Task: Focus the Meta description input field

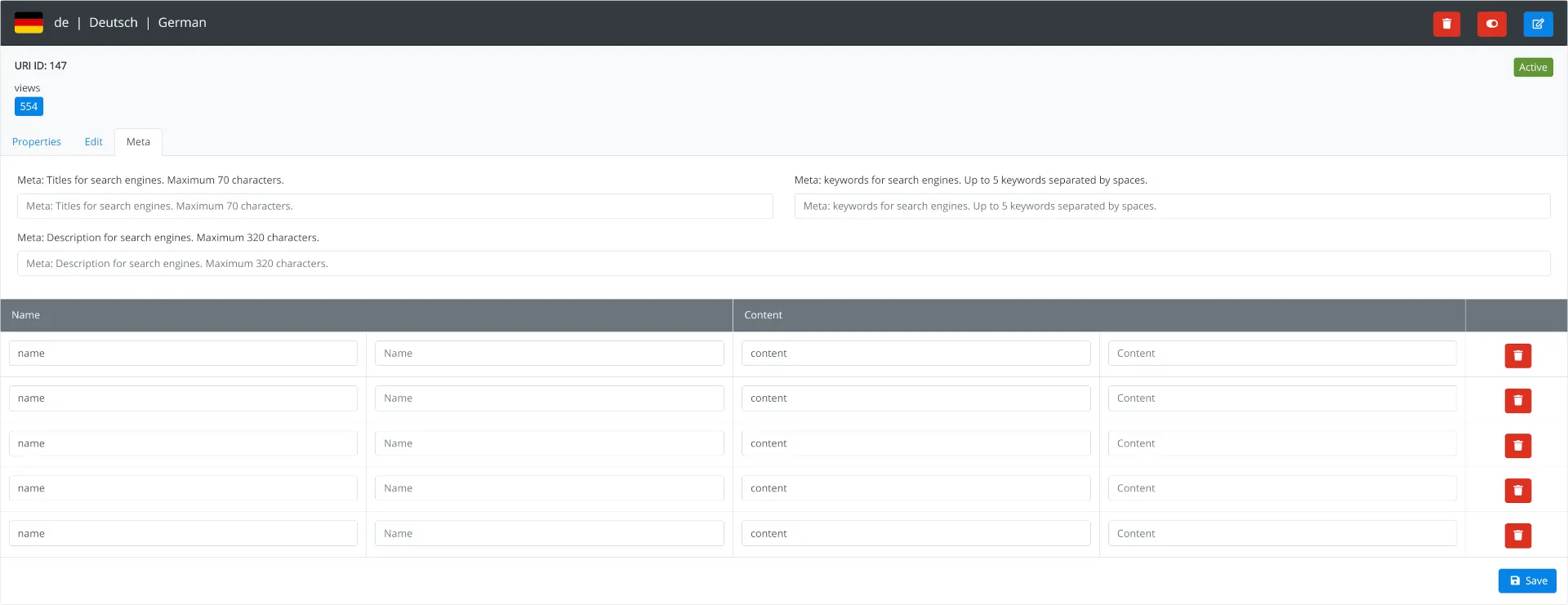Action: tap(783, 264)
